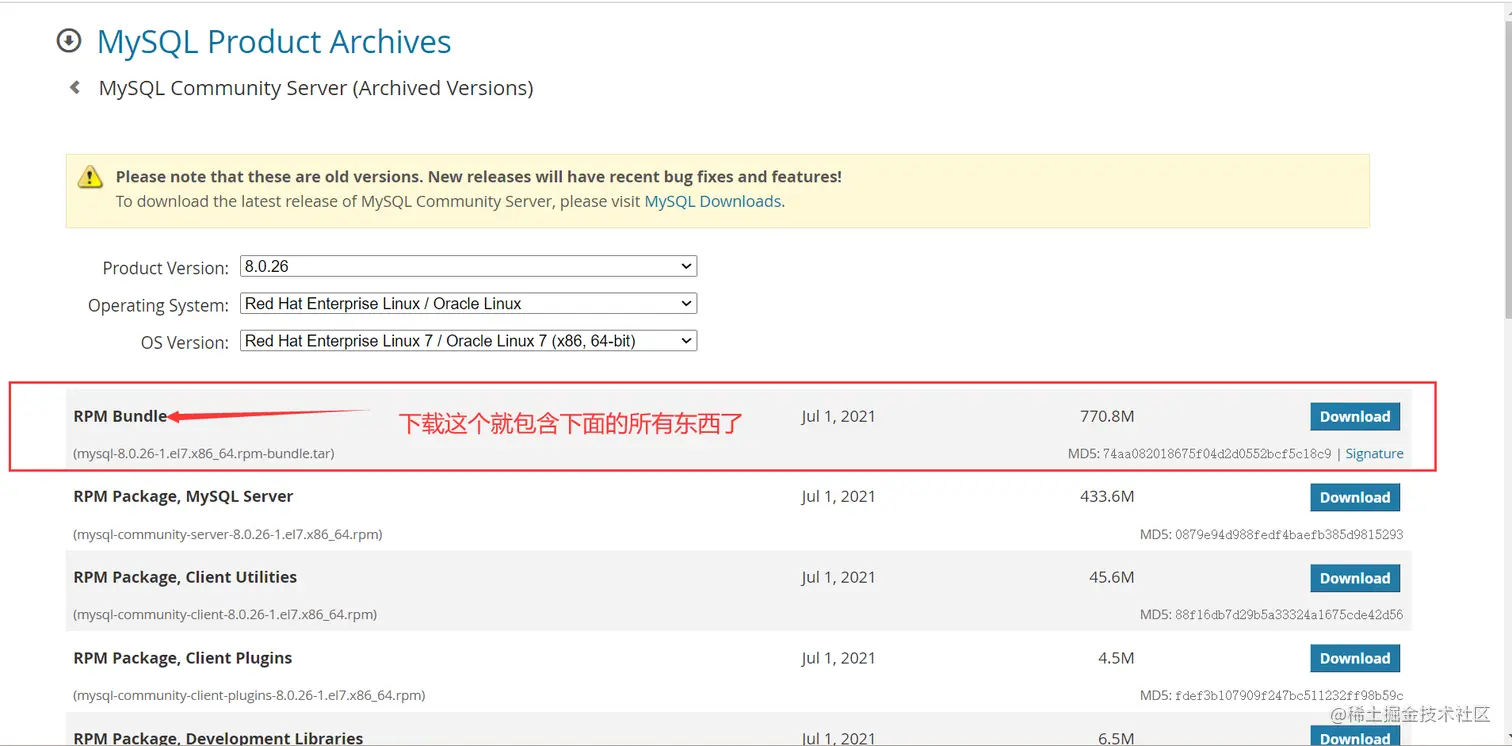Click the download circle icon beside MySQL Product Archives
The image size is (1512, 746).
(69, 41)
